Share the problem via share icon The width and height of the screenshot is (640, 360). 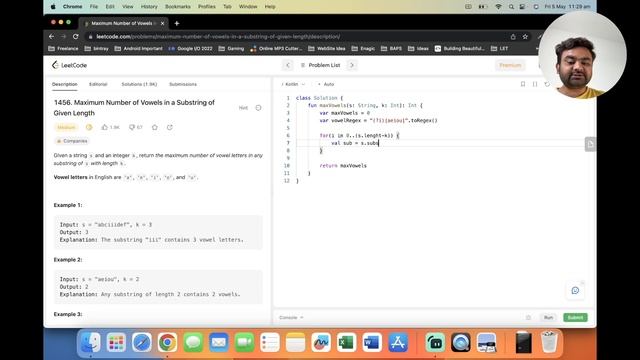[170, 127]
